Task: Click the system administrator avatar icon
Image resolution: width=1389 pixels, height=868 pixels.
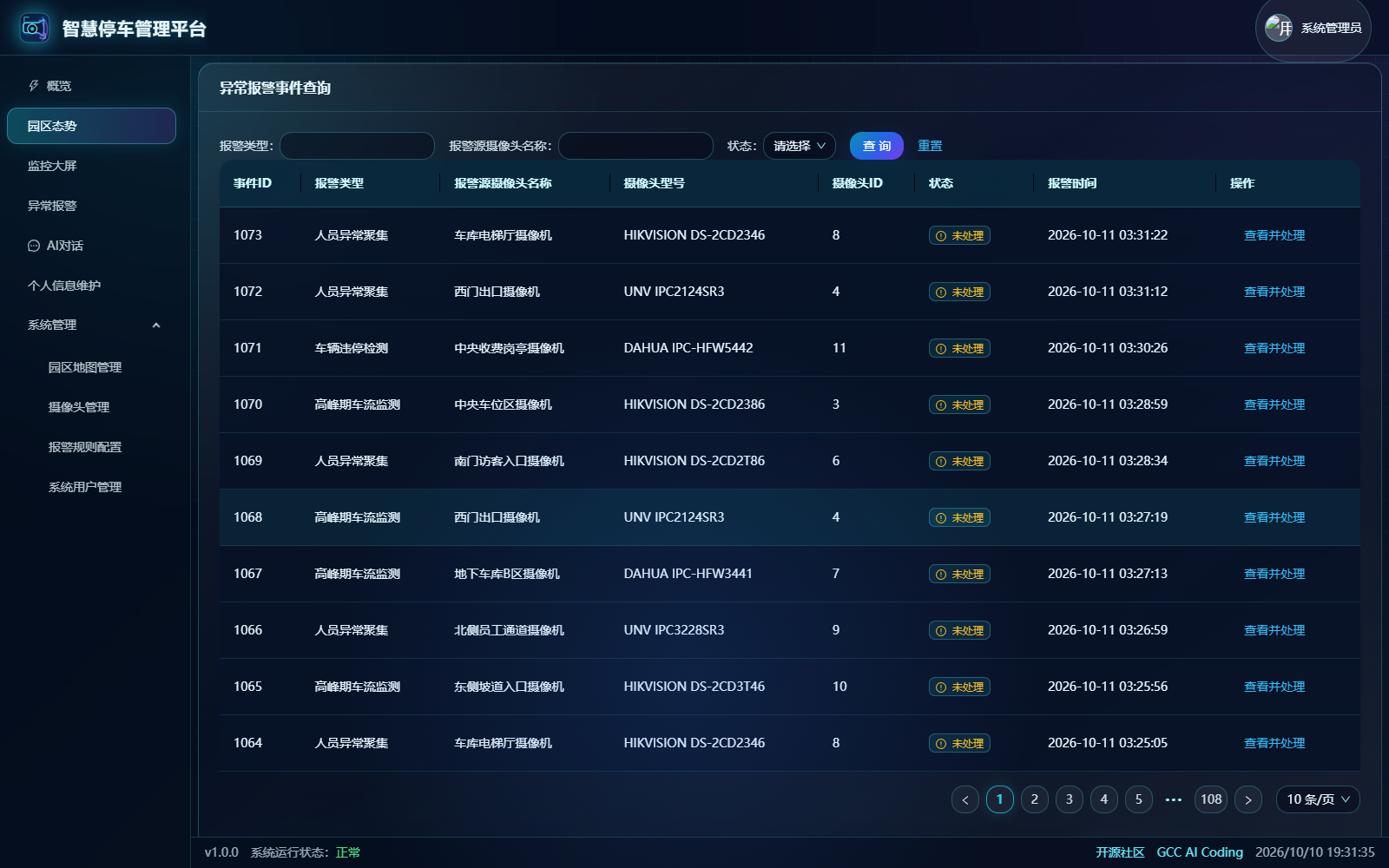Action: pos(1279,28)
